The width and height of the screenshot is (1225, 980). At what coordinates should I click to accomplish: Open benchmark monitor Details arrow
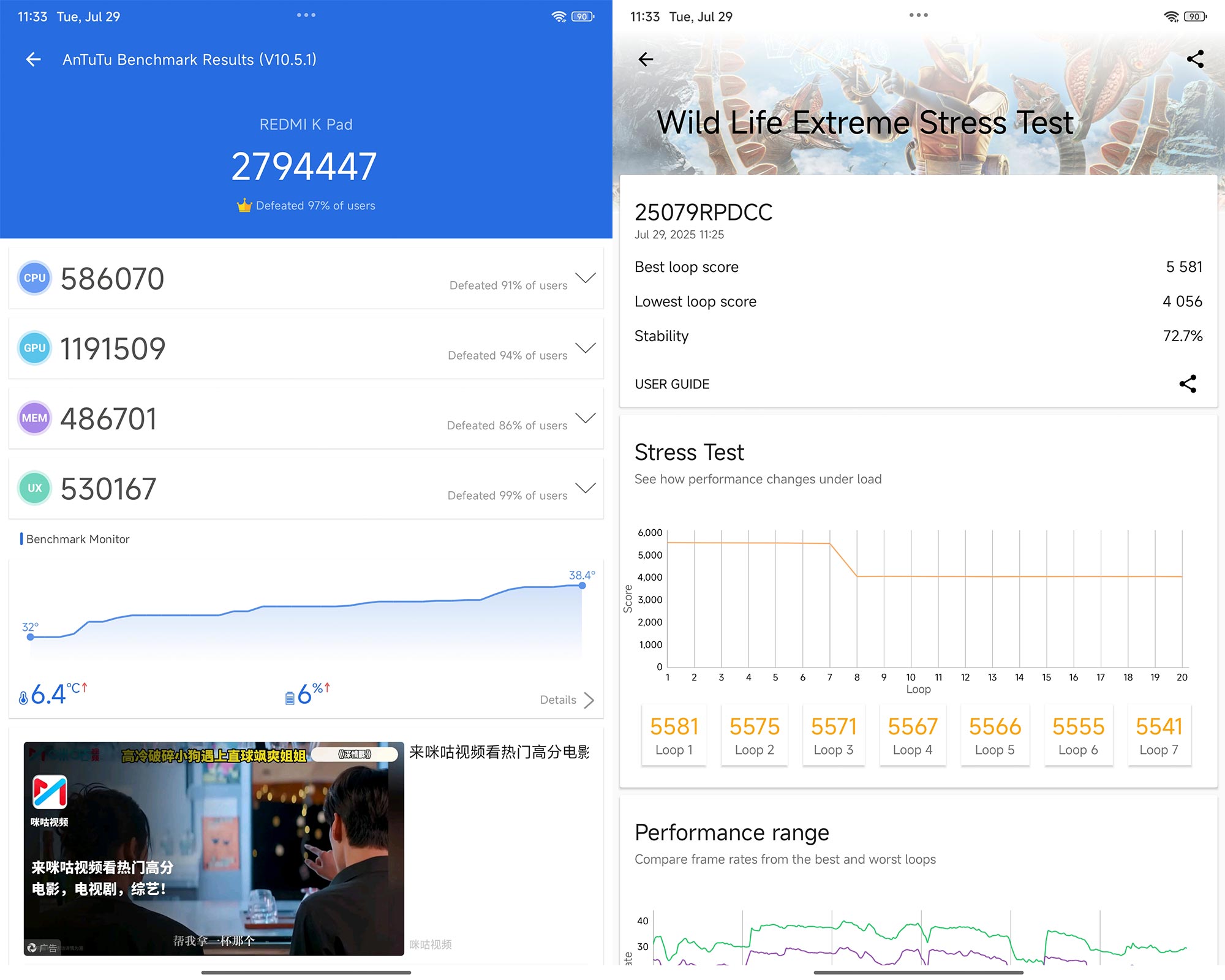pos(589,700)
